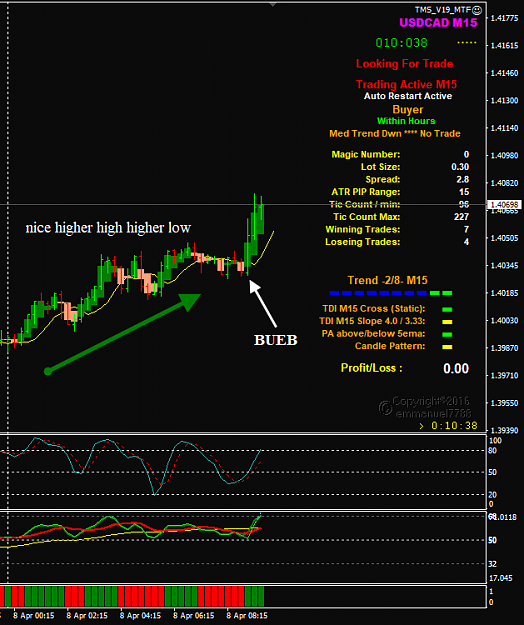Click the '1.41300' price scale label

504,100
